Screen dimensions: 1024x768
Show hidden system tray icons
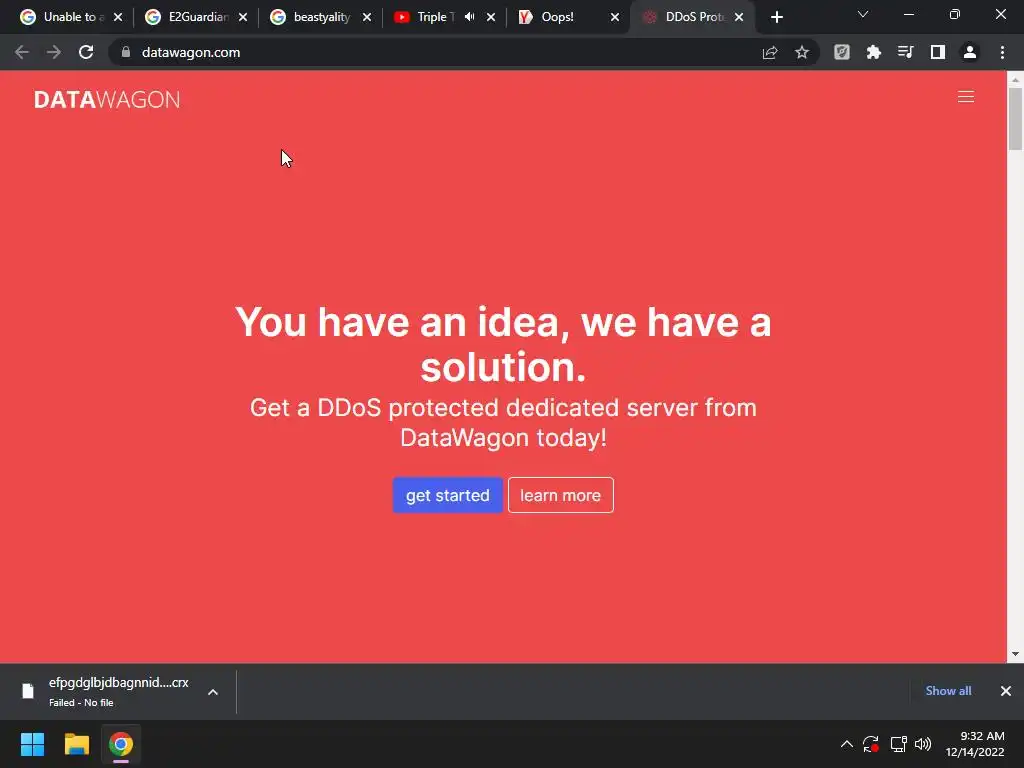coord(846,744)
